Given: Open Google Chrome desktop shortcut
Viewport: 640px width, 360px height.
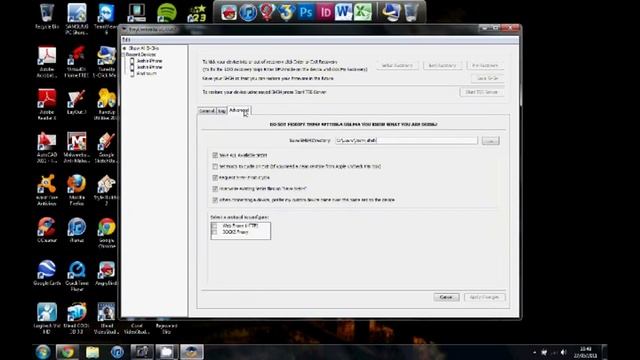Looking at the screenshot, I should point(106,233).
